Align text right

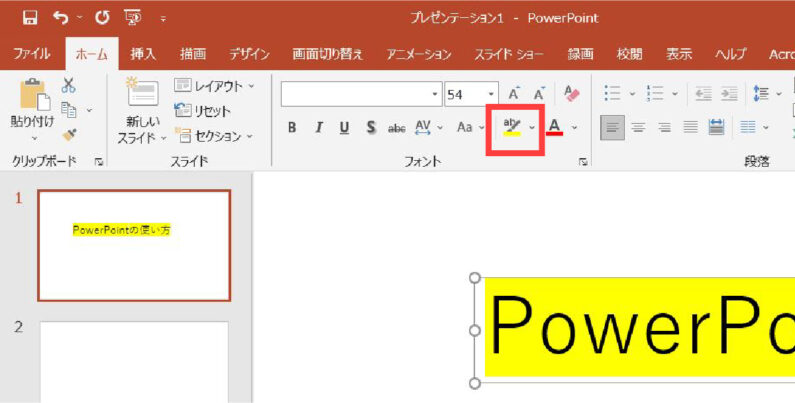pyautogui.click(x=664, y=127)
